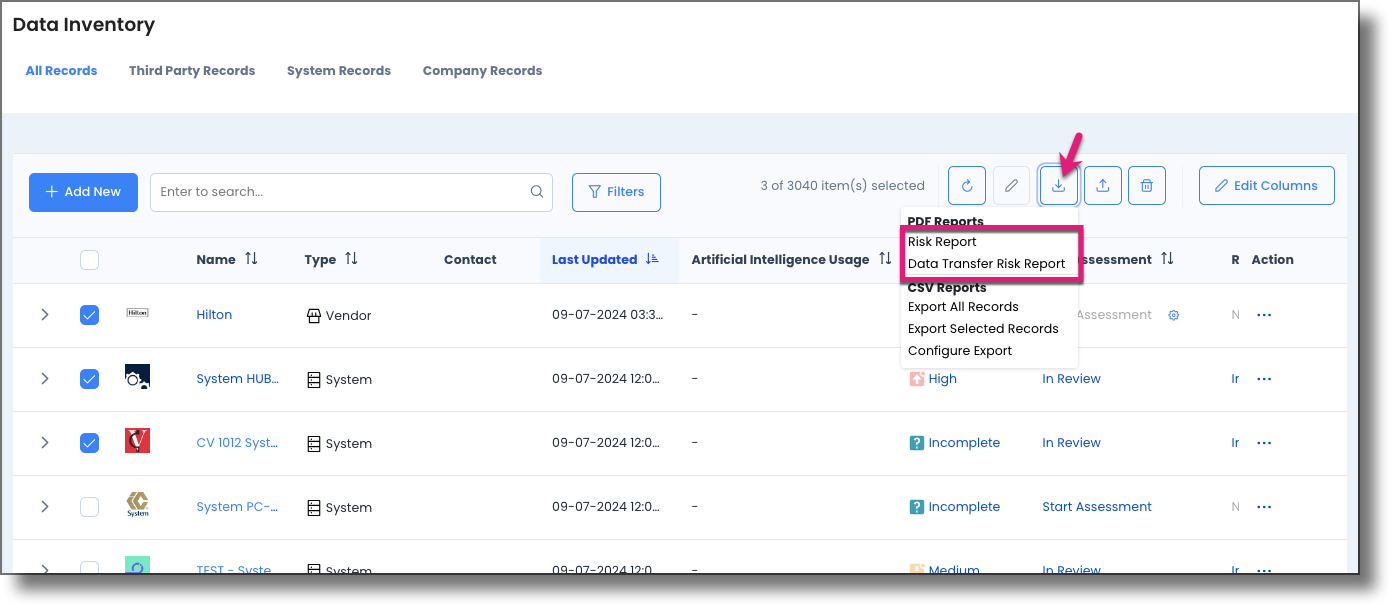This screenshot has width=1391, height=606.
Task: Open the System PC record link
Action: tap(237, 507)
